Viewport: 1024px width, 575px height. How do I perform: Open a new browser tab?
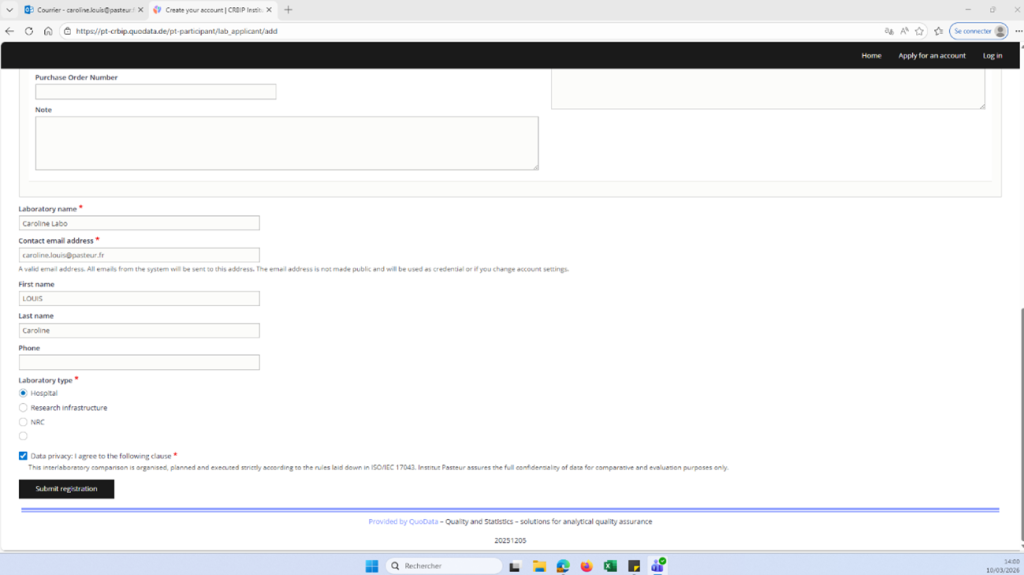(288, 10)
